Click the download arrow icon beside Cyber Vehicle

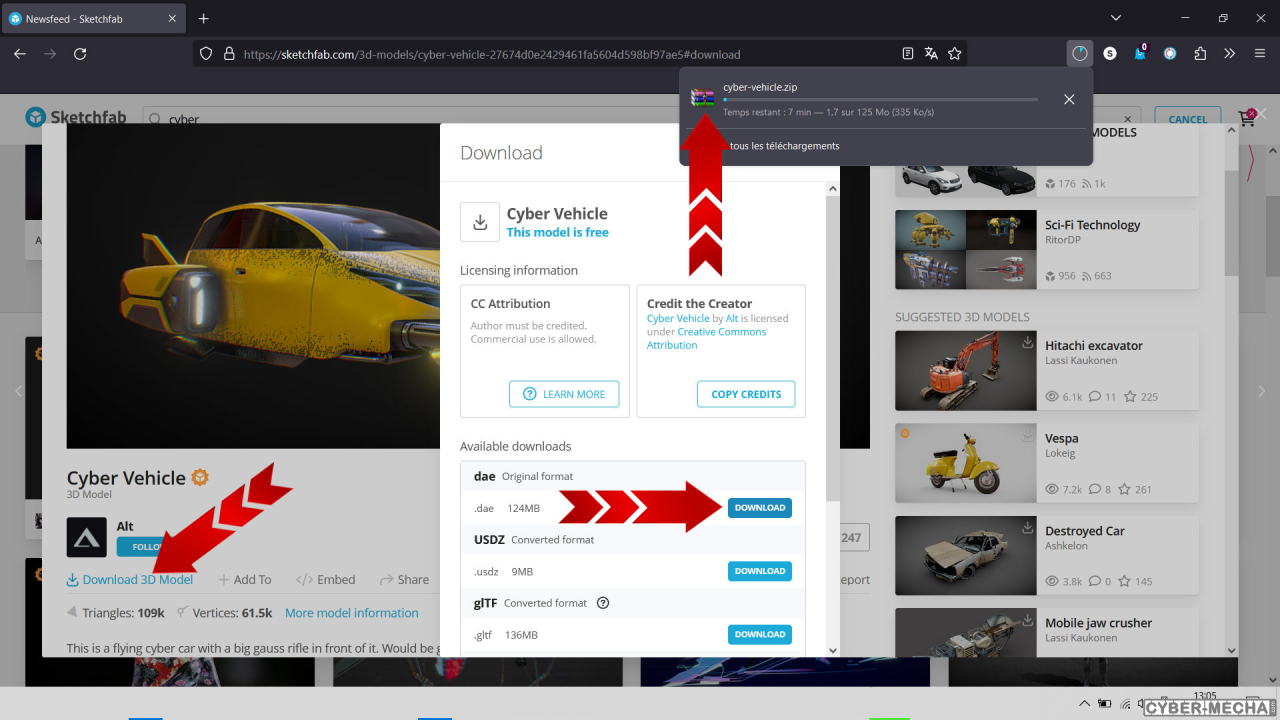coord(480,222)
